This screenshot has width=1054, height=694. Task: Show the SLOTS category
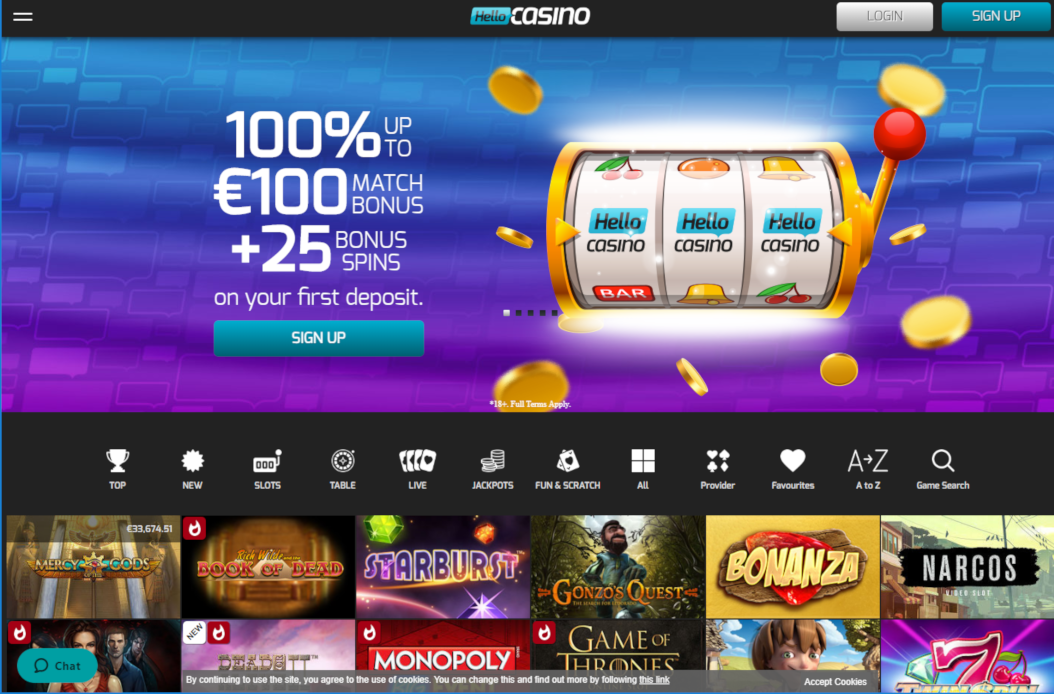tap(268, 469)
